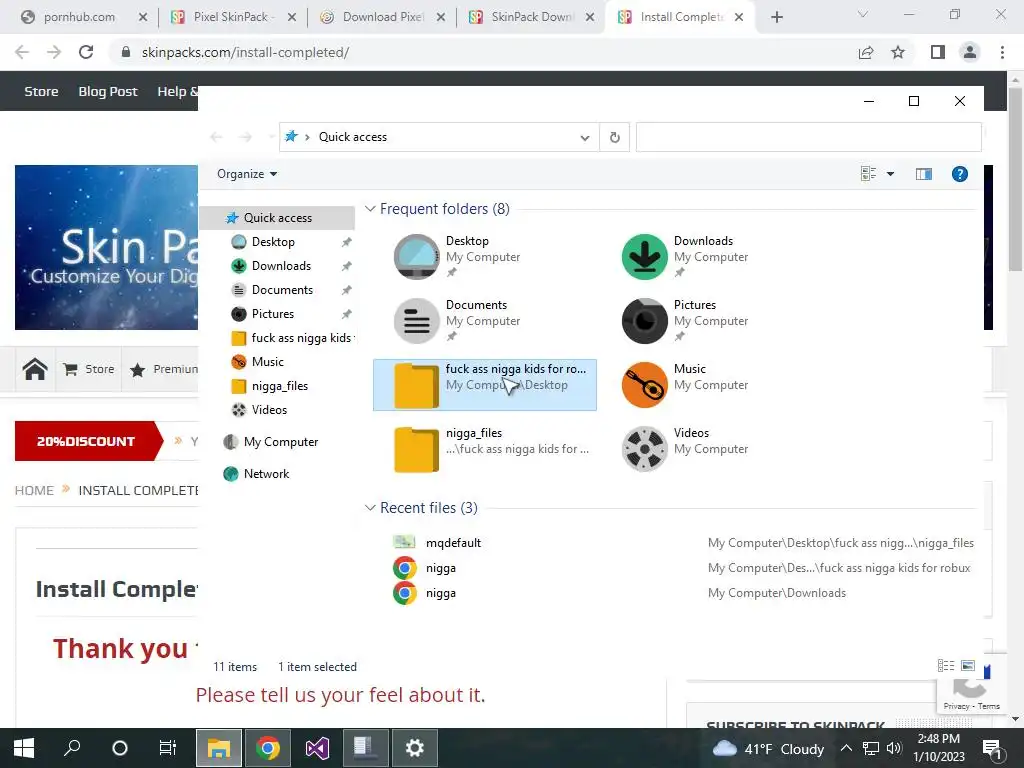Select Pictures in the navigation pane

tap(272, 314)
